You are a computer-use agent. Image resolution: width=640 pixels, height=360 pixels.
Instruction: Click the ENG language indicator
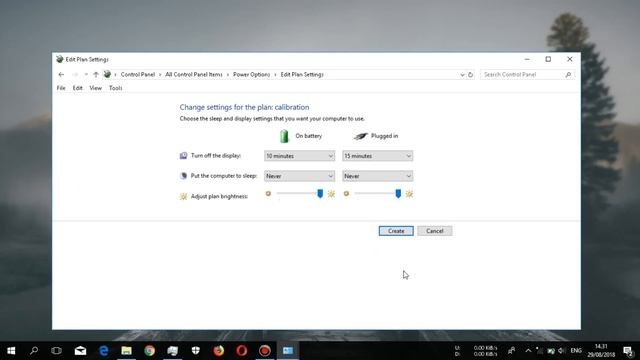point(576,351)
